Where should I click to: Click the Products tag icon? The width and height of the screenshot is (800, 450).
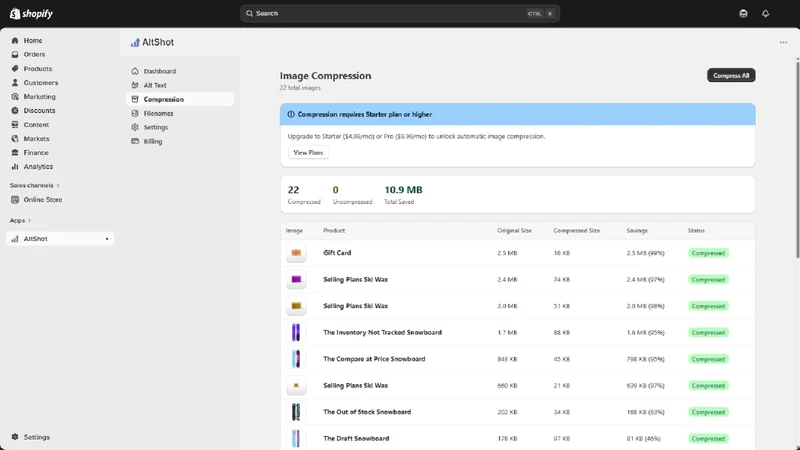click(x=15, y=68)
